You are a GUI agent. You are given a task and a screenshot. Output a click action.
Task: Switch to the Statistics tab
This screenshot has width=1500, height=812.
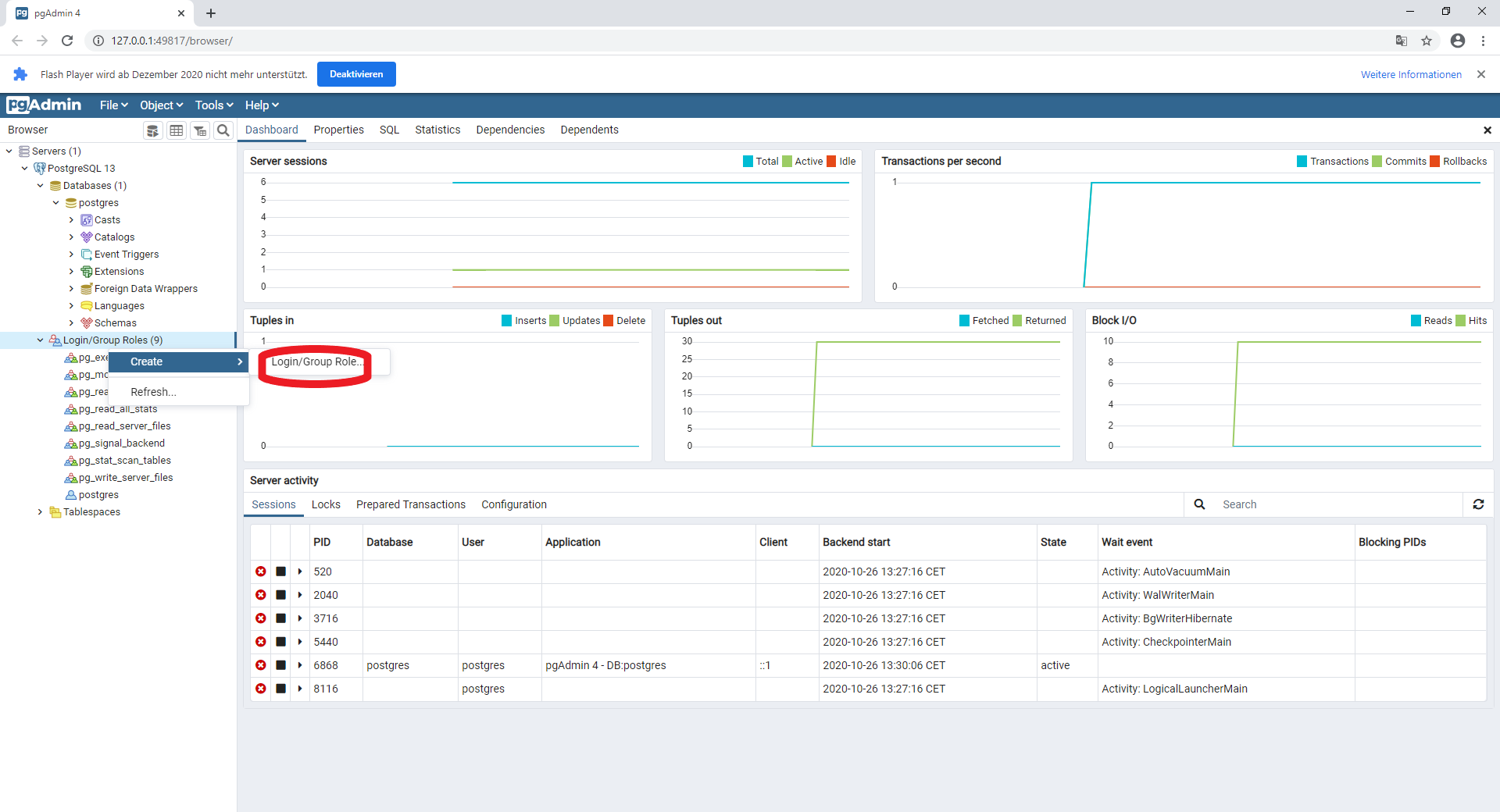(x=437, y=130)
